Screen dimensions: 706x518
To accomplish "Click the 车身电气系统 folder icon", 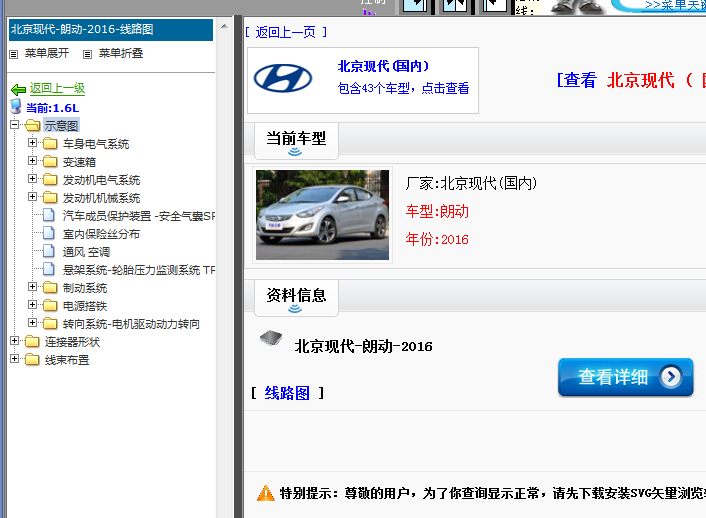I will [50, 144].
